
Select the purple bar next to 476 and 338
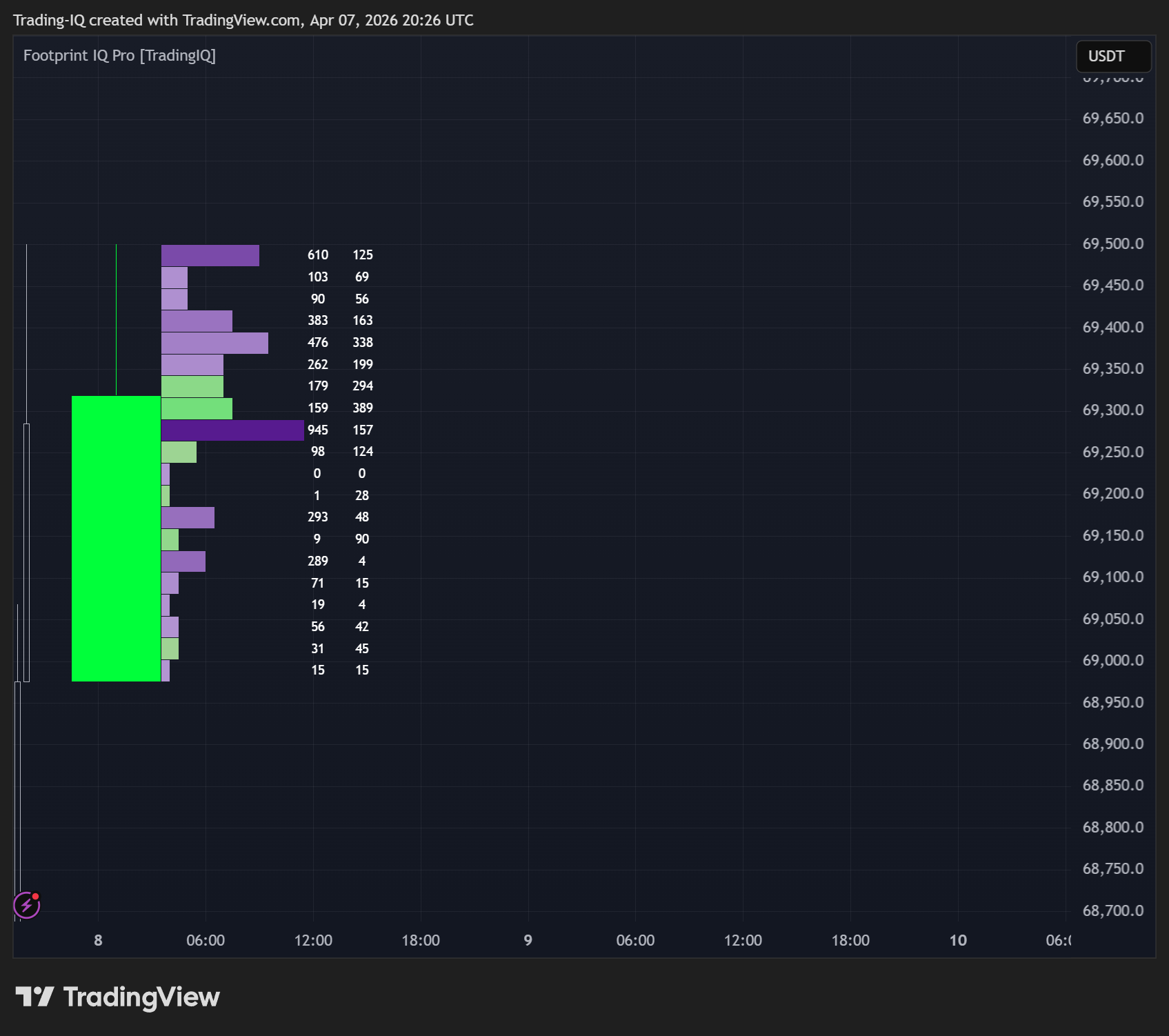214,343
